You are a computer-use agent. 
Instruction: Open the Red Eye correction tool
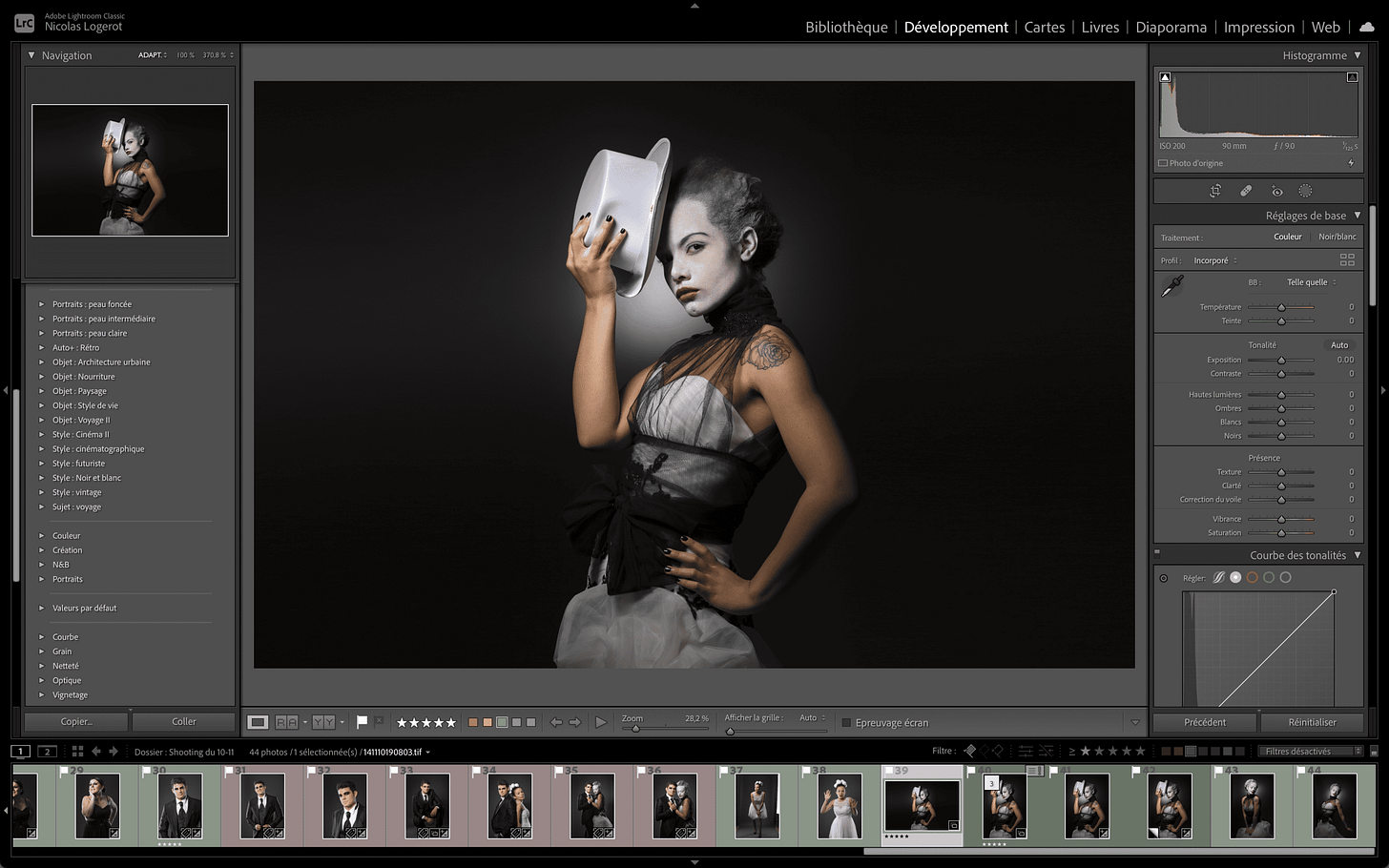(1276, 191)
